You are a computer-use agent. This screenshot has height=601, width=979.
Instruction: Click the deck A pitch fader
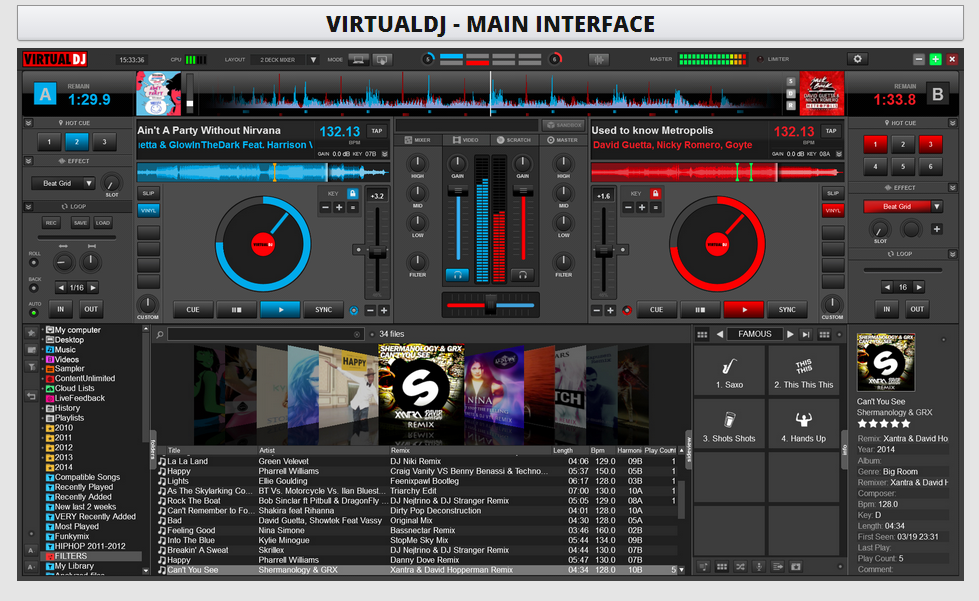[377, 252]
